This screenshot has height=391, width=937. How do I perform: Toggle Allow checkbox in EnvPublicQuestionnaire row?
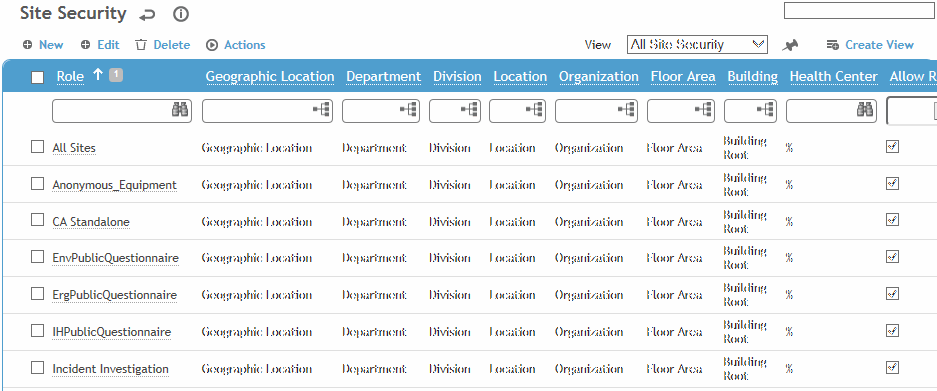[892, 256]
